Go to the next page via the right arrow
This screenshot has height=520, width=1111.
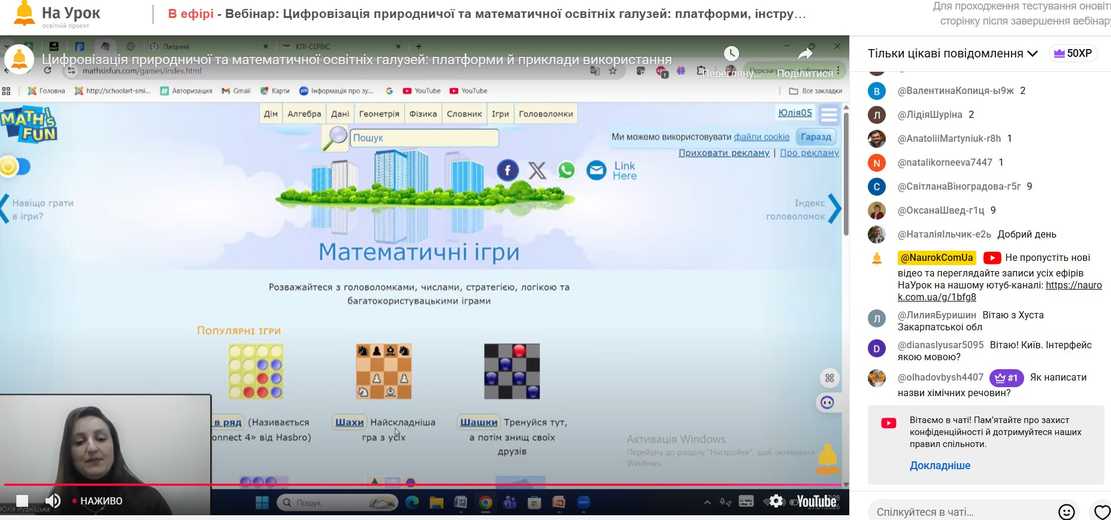pyautogui.click(x=834, y=208)
